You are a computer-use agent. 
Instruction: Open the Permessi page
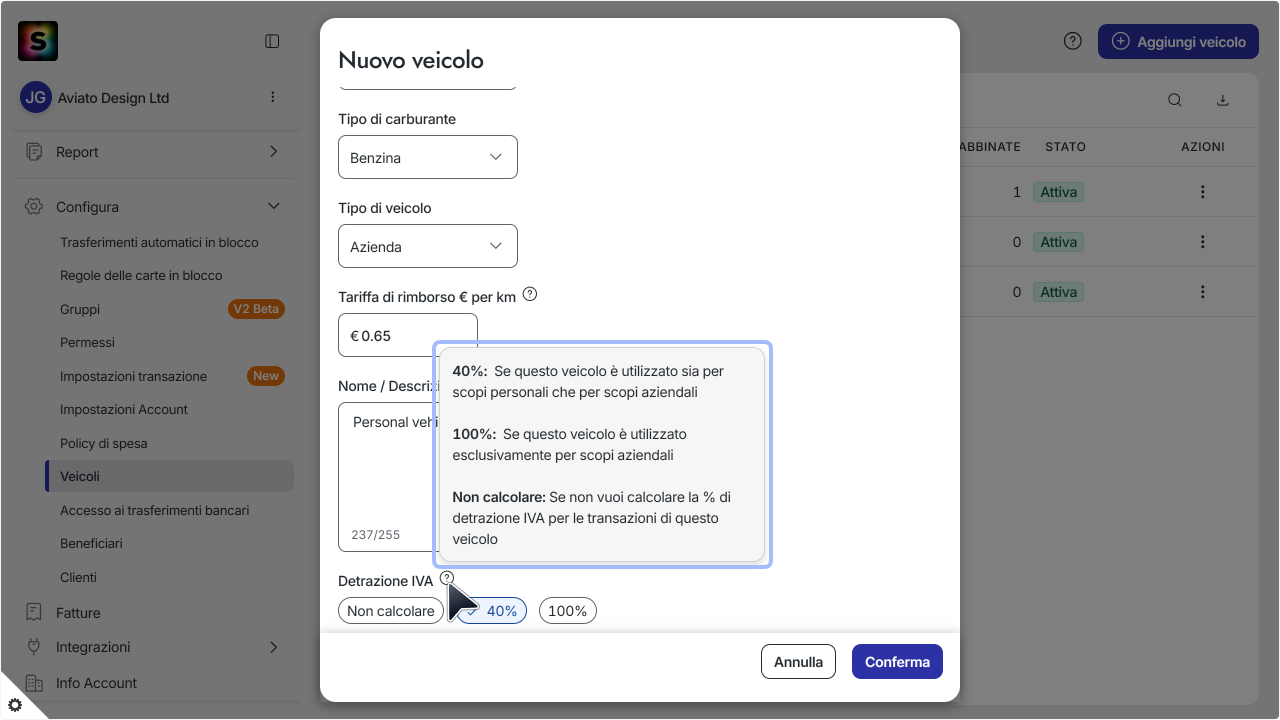coord(87,342)
